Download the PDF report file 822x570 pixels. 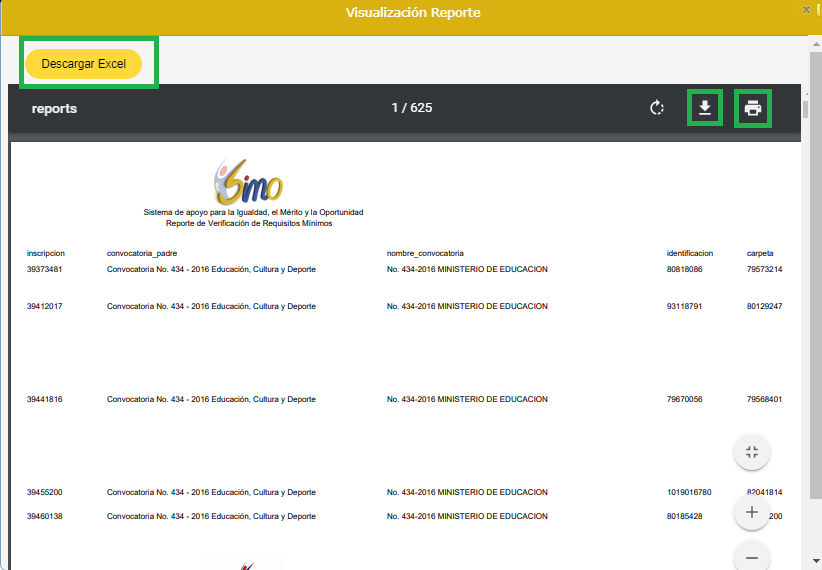coord(705,108)
